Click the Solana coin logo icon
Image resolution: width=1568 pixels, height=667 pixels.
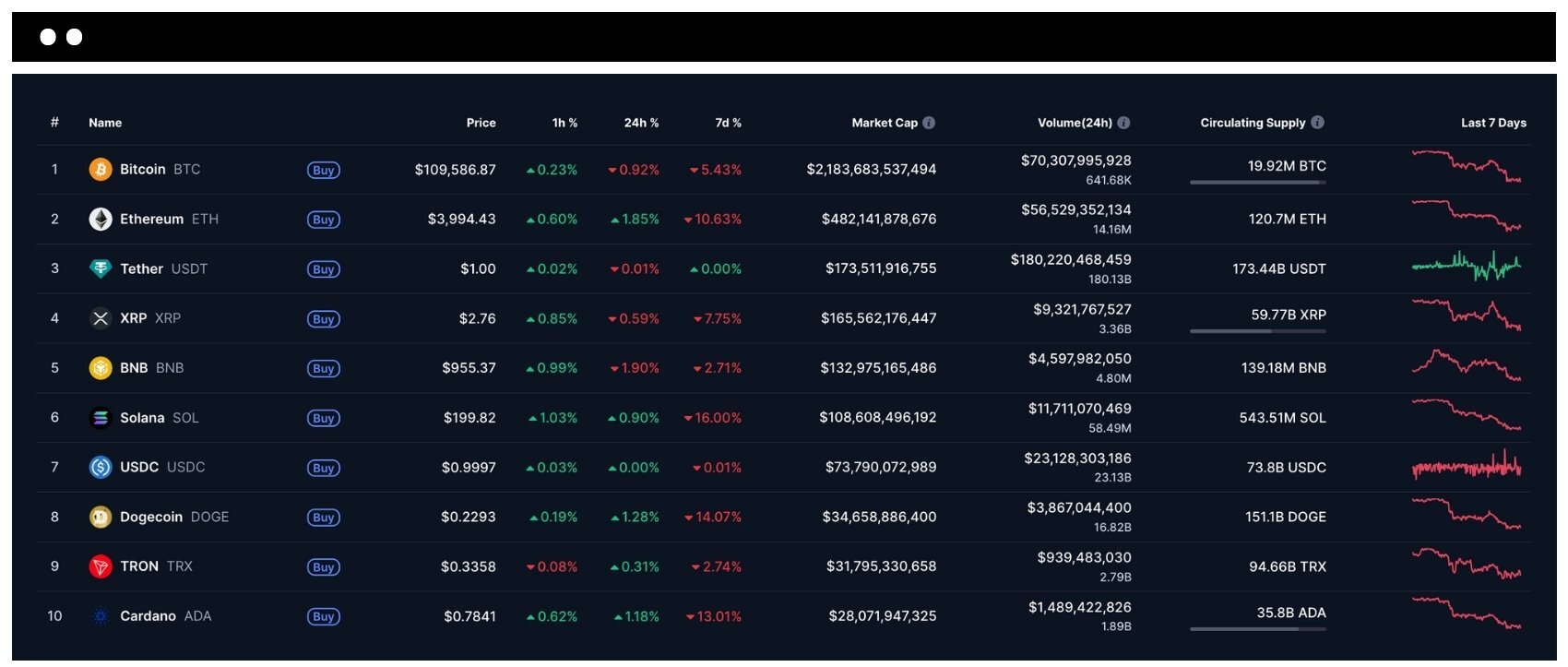click(x=101, y=418)
